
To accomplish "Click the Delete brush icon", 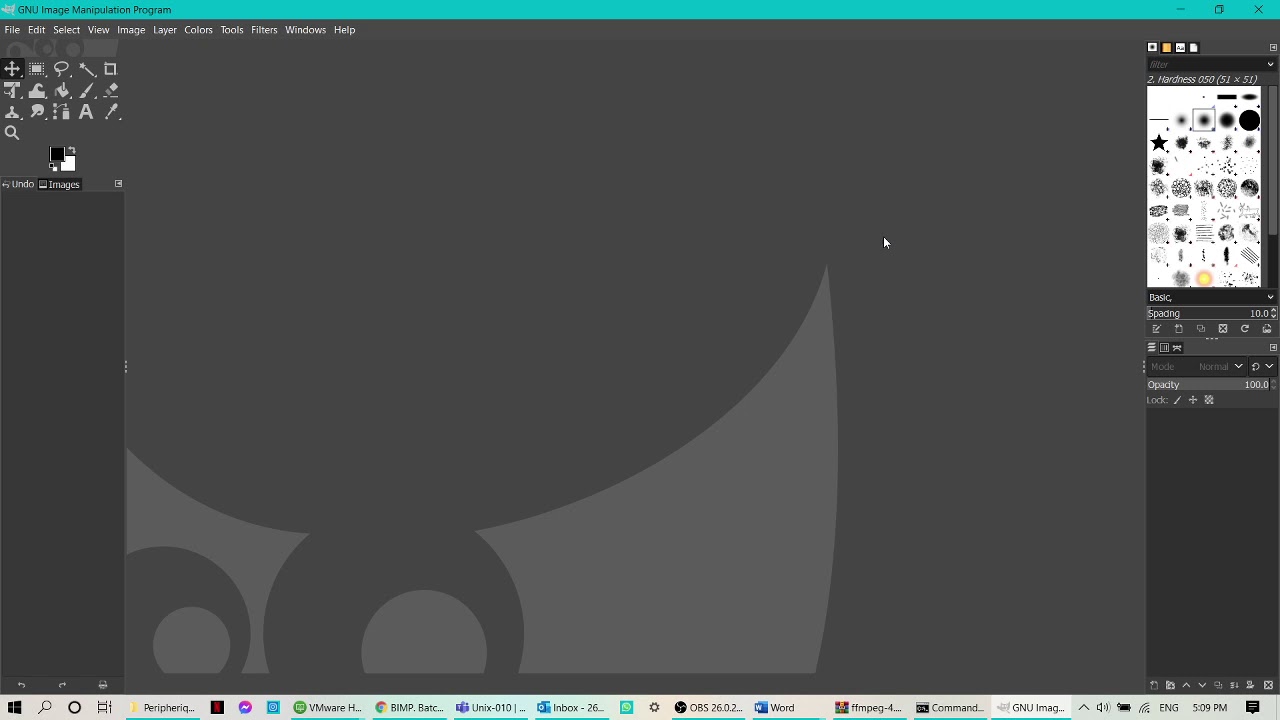I will pyautogui.click(x=1223, y=329).
